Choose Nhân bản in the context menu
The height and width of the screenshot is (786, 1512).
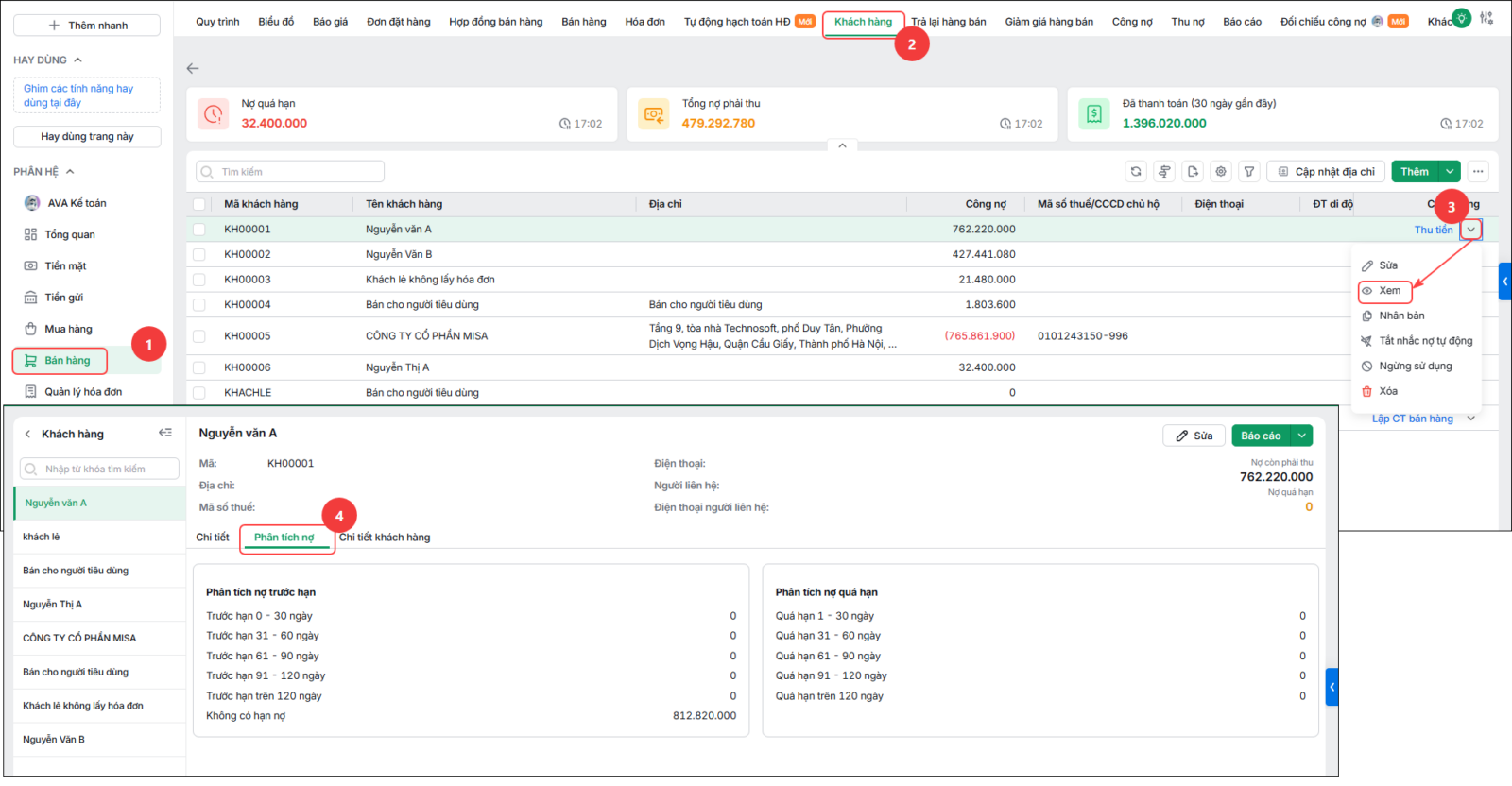[x=1401, y=316]
